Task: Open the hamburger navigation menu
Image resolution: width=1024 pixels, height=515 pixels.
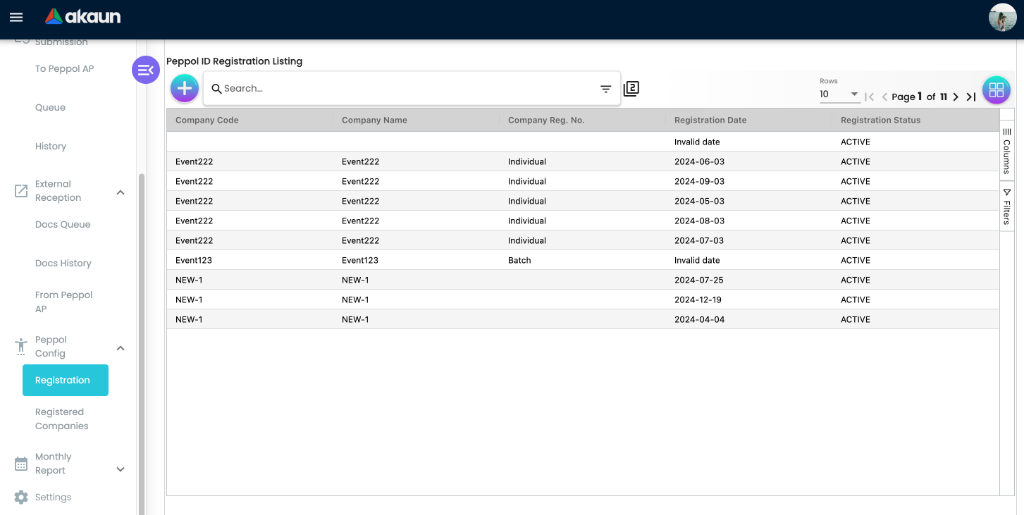Action: click(16, 18)
